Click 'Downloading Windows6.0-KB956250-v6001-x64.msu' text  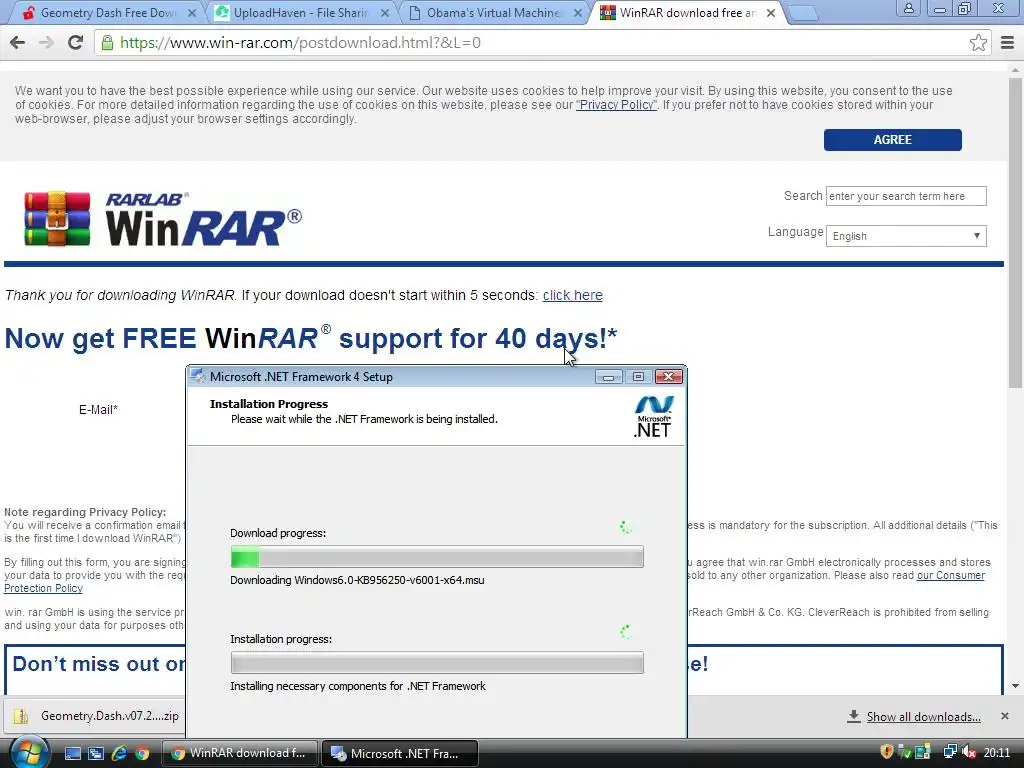pyautogui.click(x=357, y=580)
